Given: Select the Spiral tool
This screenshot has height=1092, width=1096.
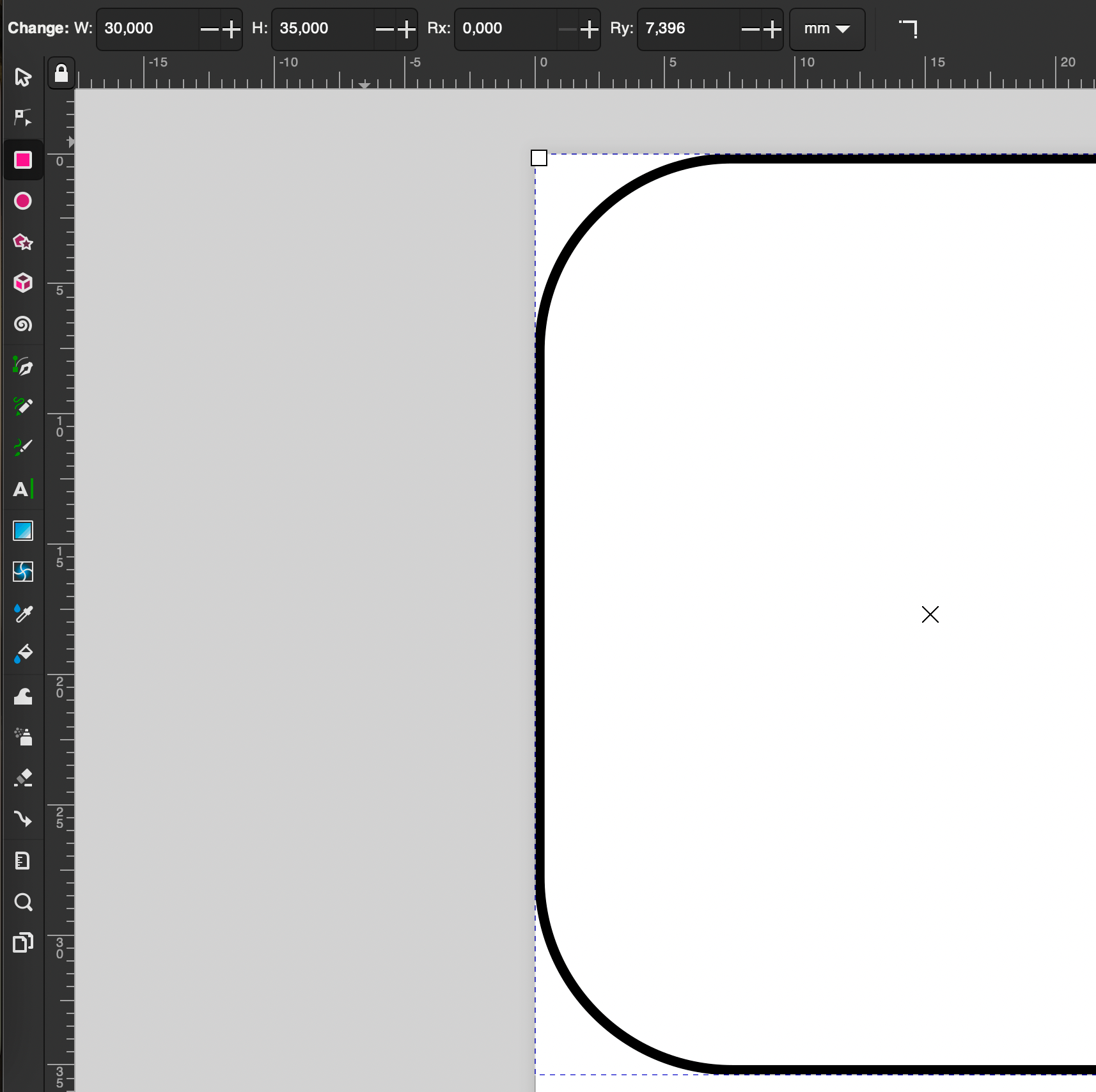Looking at the screenshot, I should point(23,324).
